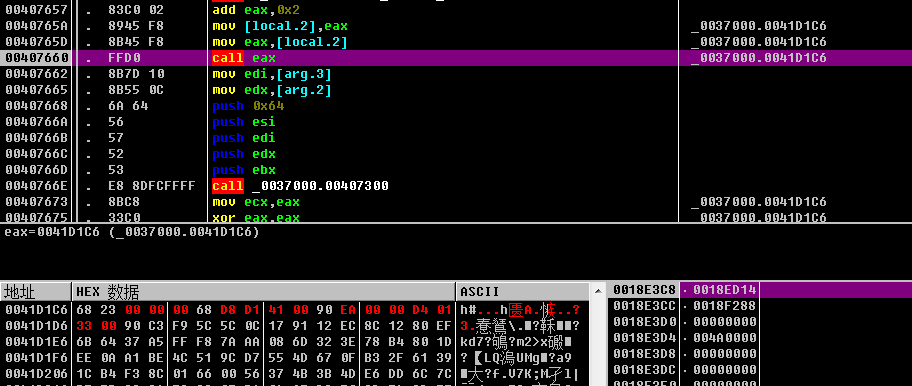Select the 'add eax,0x2' instruction
Viewport: 912px width, 386px height.
tap(256, 10)
